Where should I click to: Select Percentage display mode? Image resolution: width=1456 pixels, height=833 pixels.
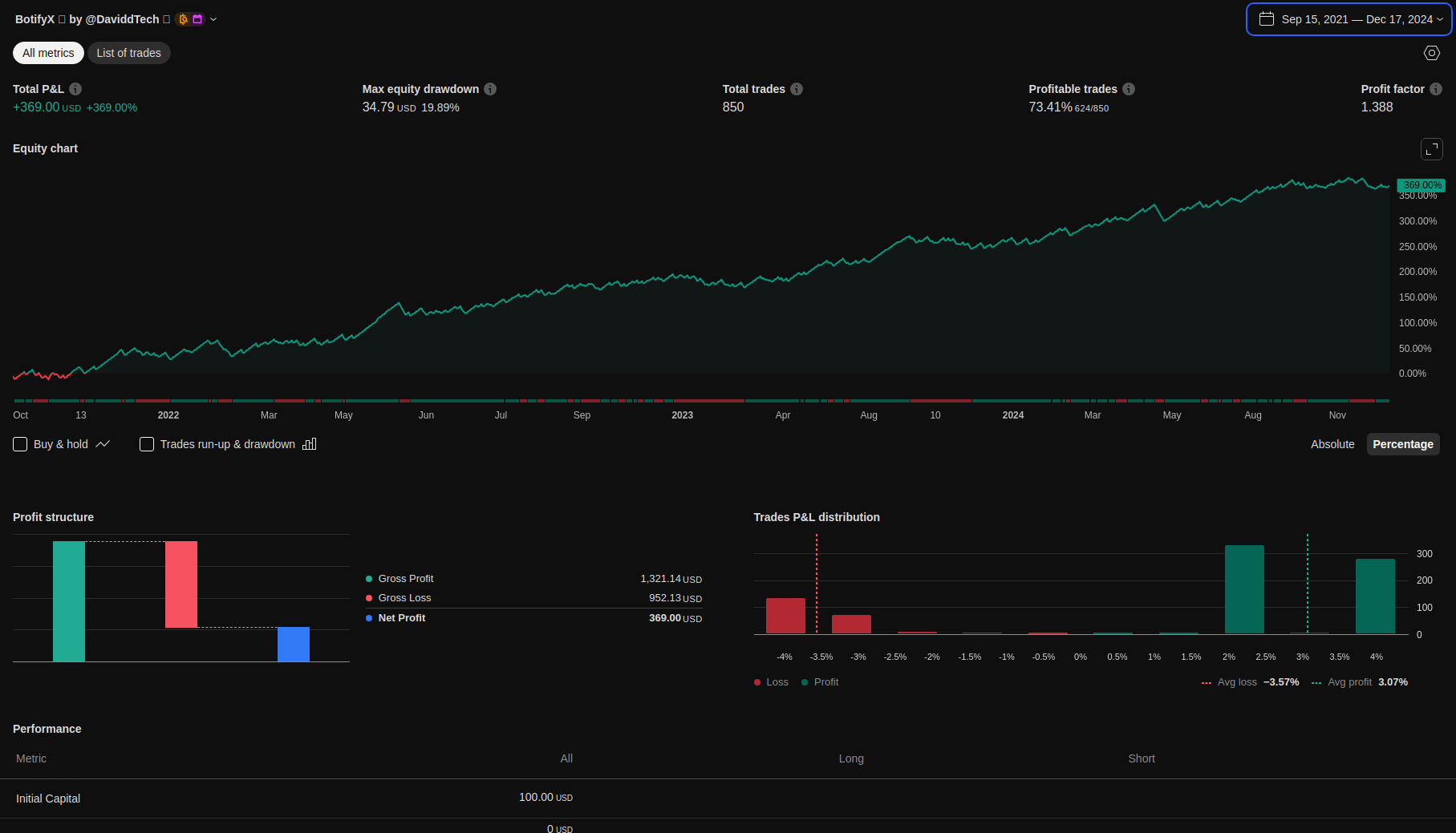(1403, 444)
